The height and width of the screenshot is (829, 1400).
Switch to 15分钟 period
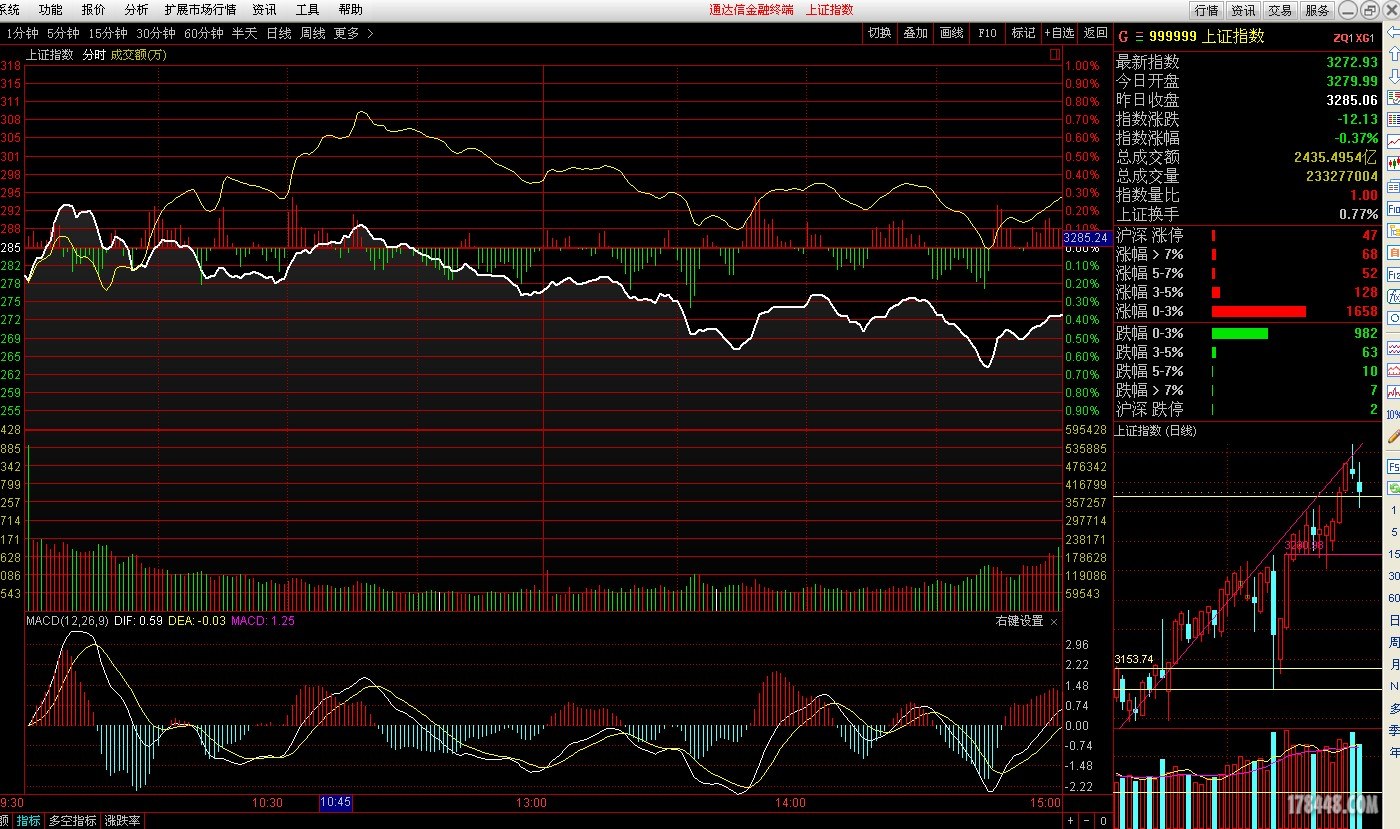[107, 33]
